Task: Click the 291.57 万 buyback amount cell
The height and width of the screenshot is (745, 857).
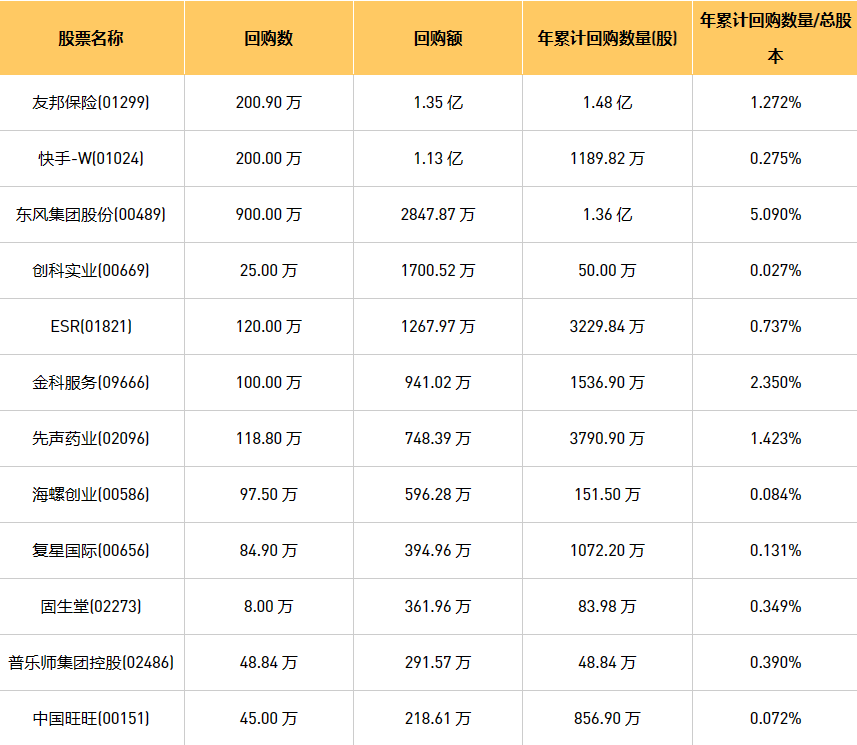Action: tap(438, 663)
